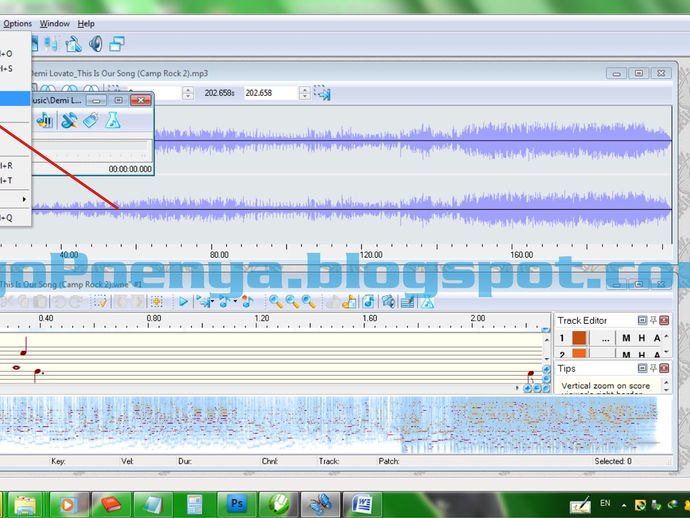Screen dimensions: 690x518
Task: Click the mixer sliders icon in main toolbar
Action: pyautogui.click(x=51, y=44)
